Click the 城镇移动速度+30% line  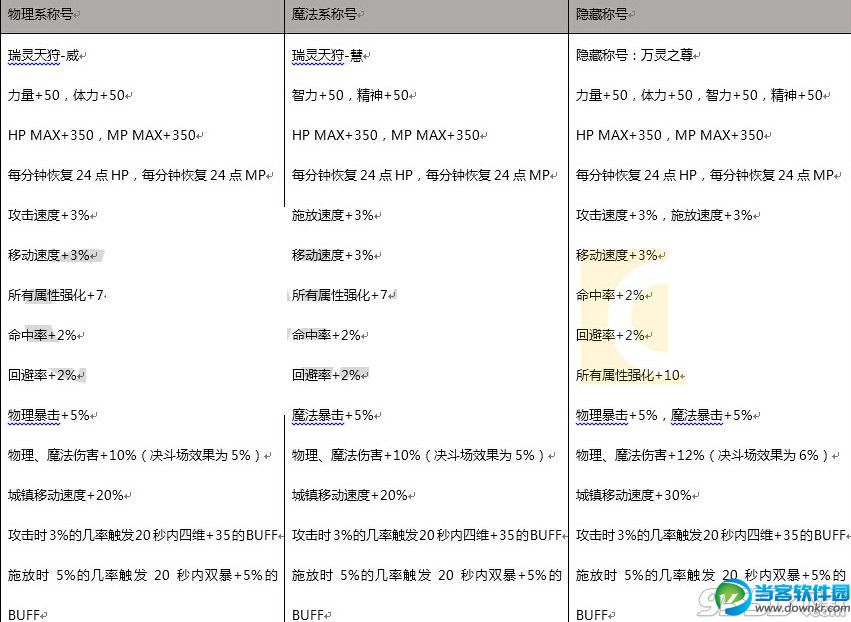click(636, 495)
